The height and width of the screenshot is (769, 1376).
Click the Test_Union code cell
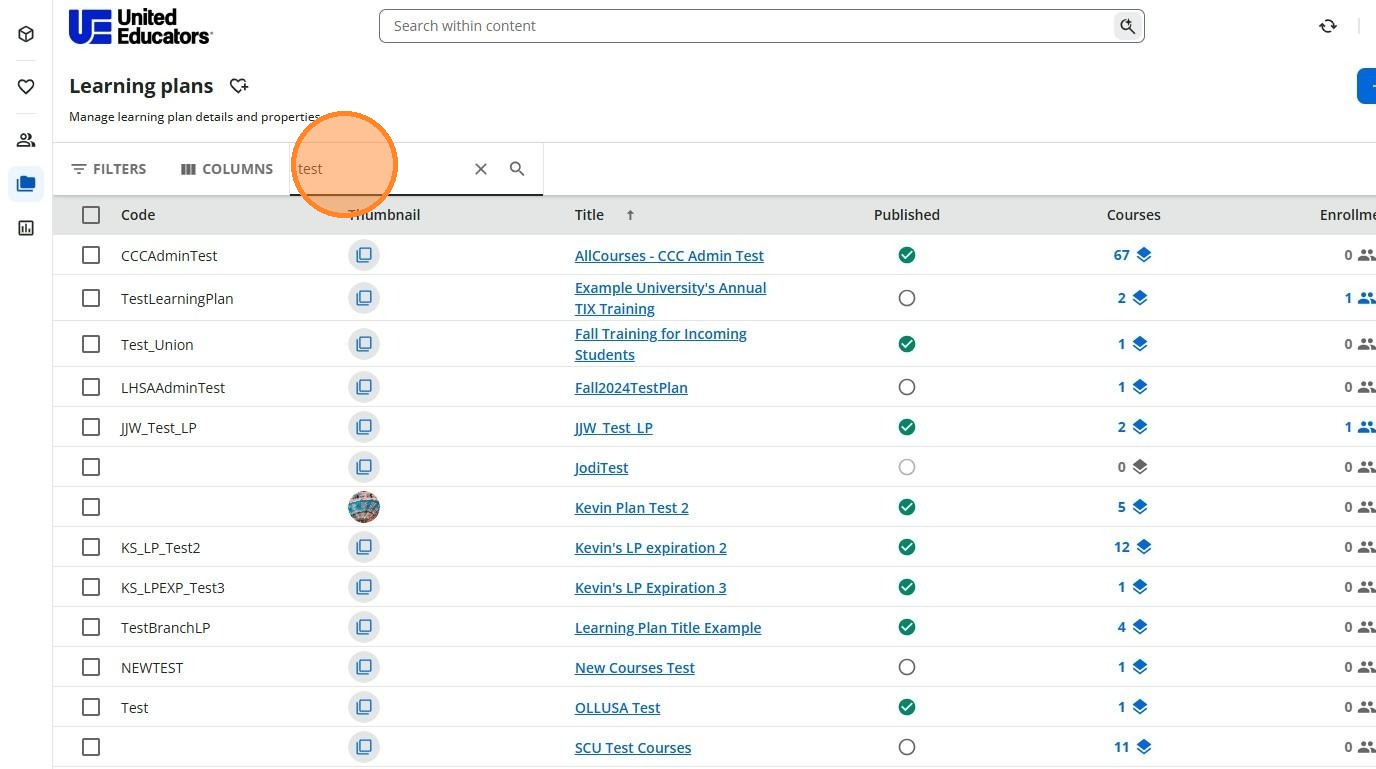click(157, 344)
